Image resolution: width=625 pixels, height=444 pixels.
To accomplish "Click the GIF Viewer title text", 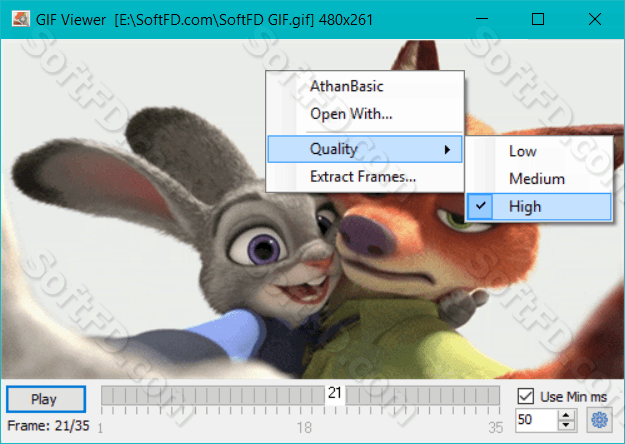I will point(204,20).
